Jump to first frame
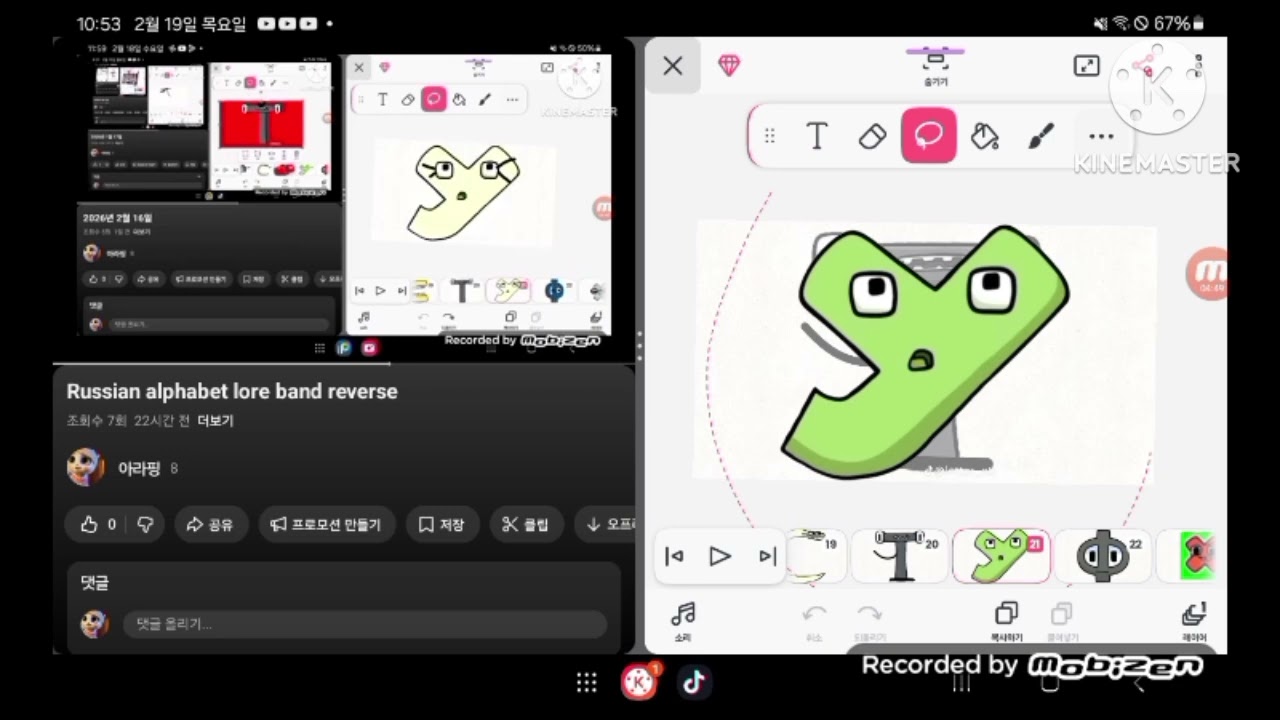Viewport: 1280px width, 720px height. click(675, 557)
